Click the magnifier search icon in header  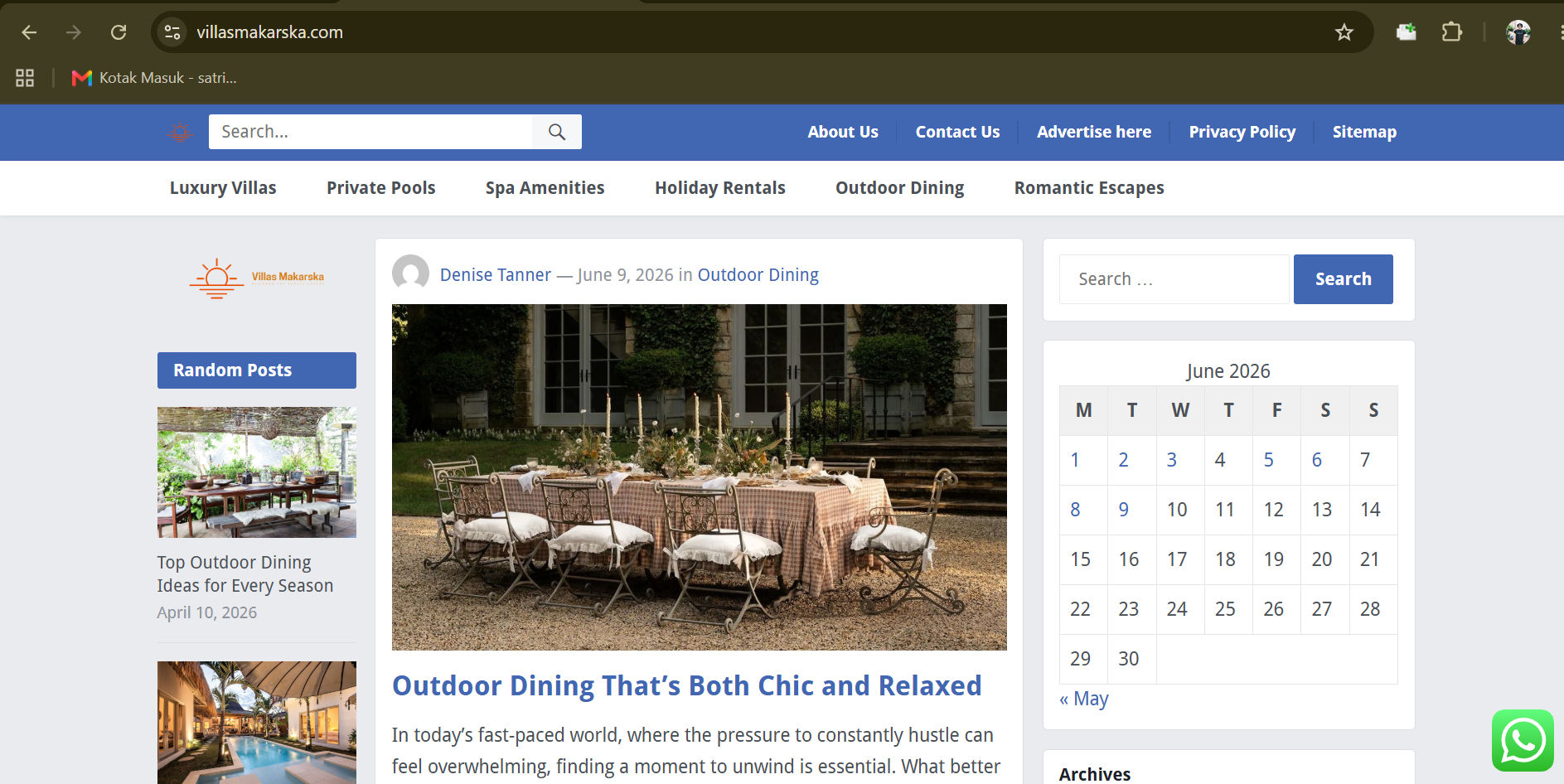[557, 132]
